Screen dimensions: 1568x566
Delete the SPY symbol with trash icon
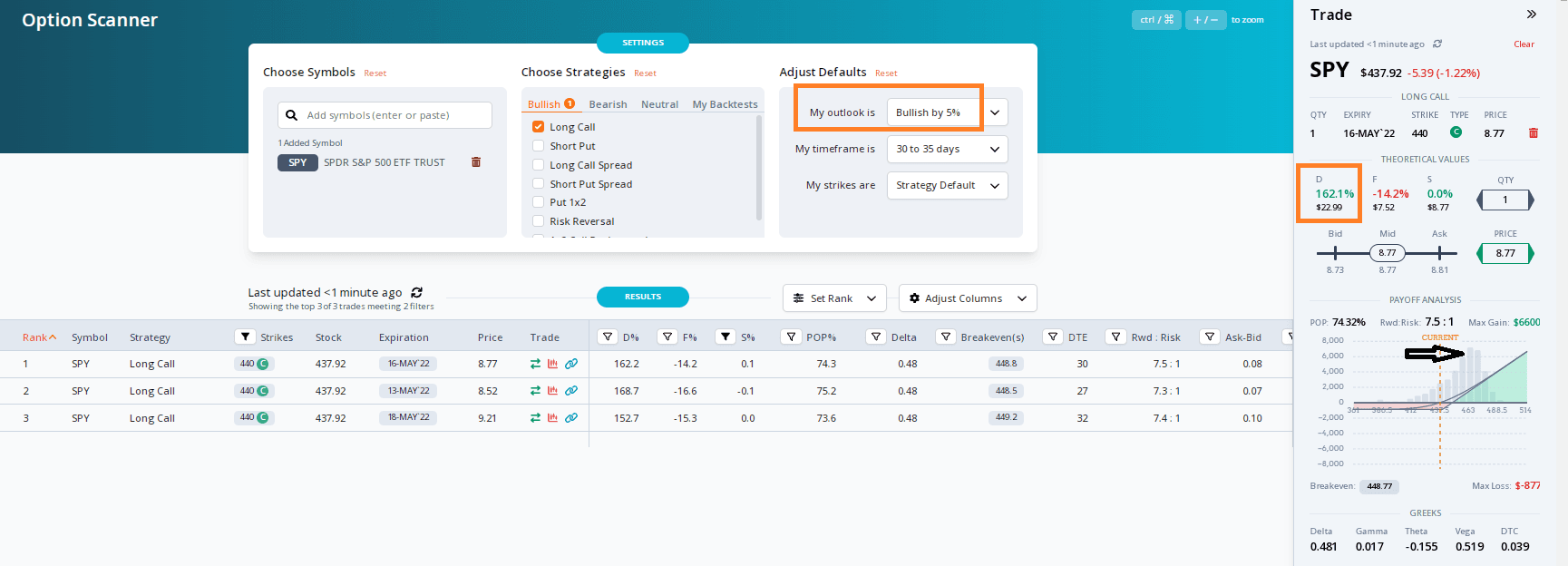tap(476, 162)
